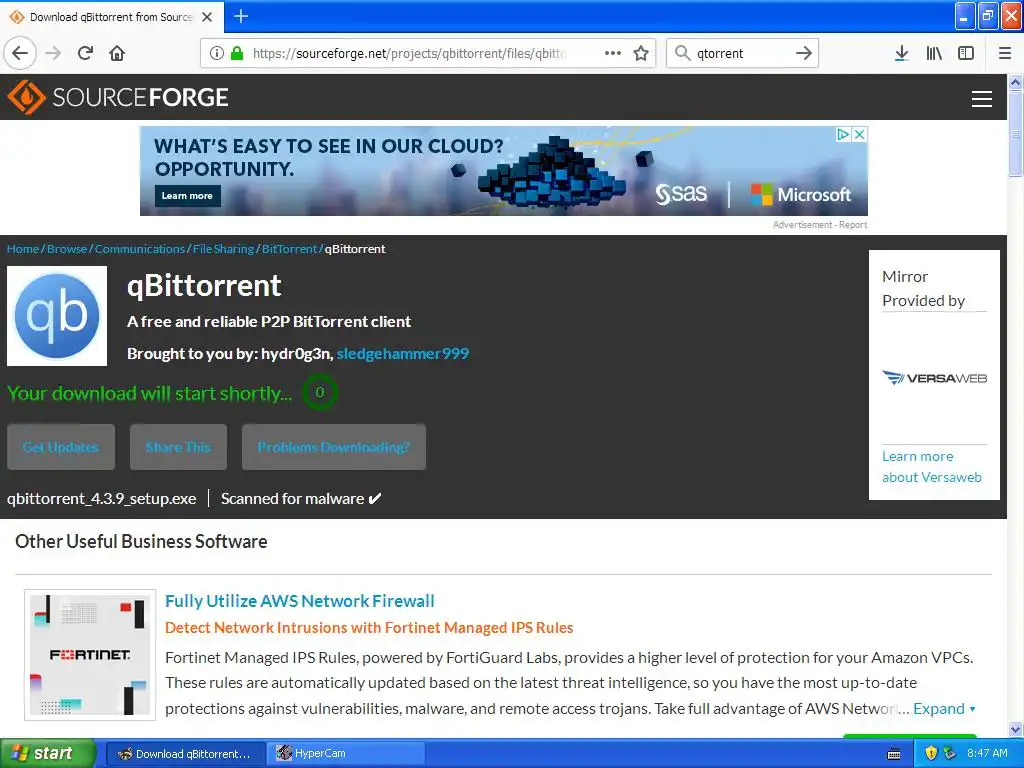Image resolution: width=1024 pixels, height=768 pixels.
Task: Click the Problems Downloading? button
Action: 334,447
